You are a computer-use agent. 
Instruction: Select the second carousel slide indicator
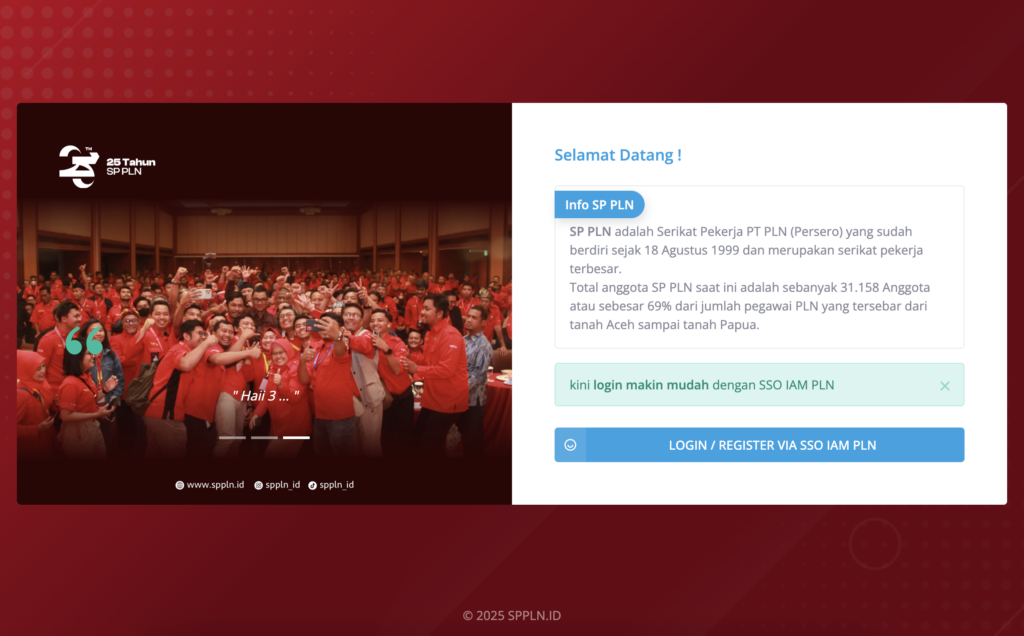coord(264,437)
